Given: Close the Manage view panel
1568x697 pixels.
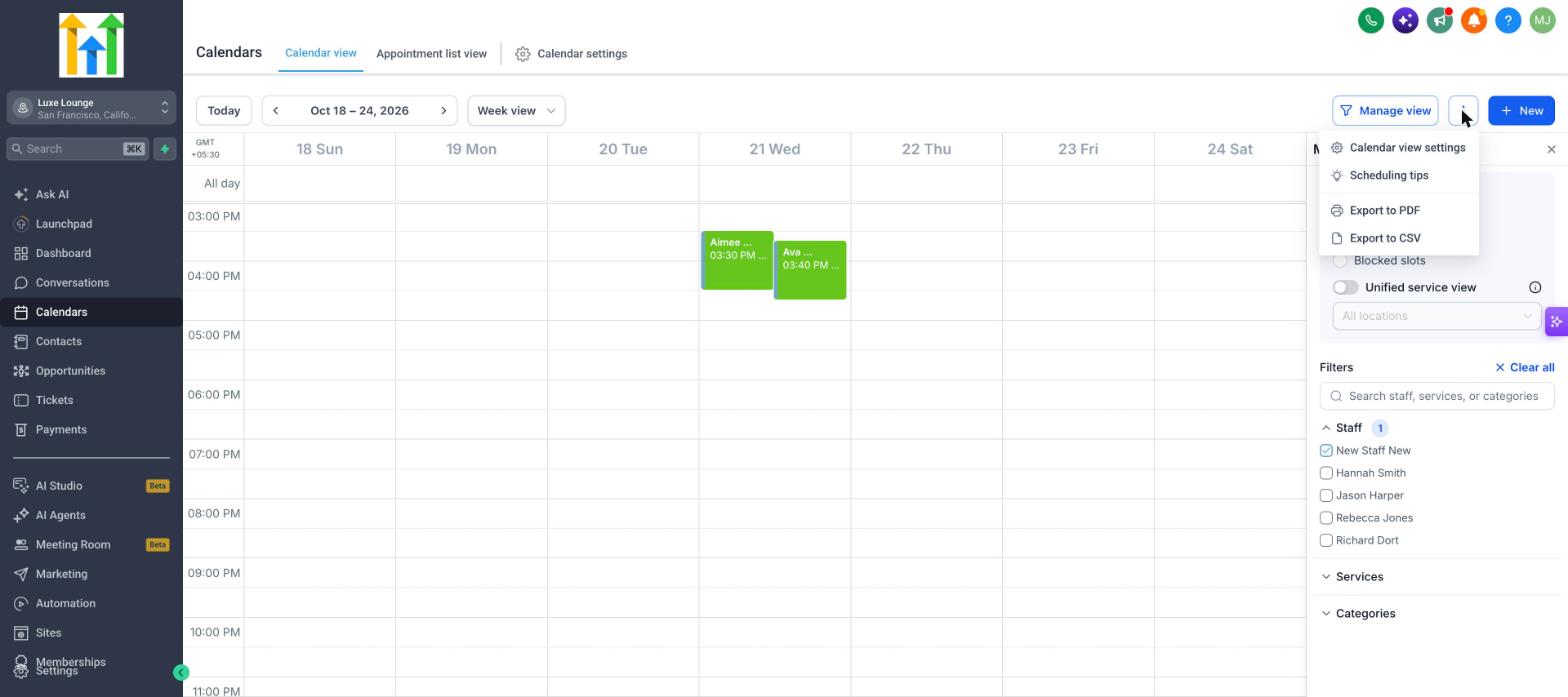Looking at the screenshot, I should (x=1551, y=149).
